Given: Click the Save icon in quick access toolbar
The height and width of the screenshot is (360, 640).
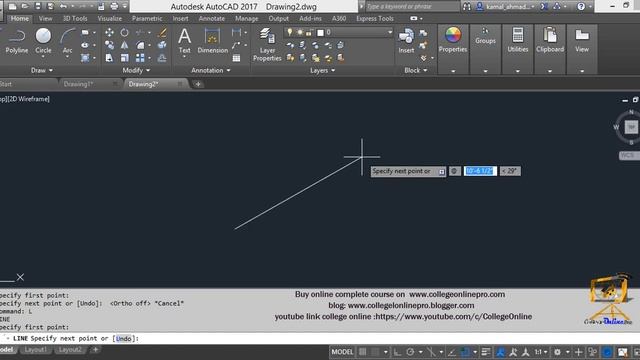Looking at the screenshot, I should point(38,6).
